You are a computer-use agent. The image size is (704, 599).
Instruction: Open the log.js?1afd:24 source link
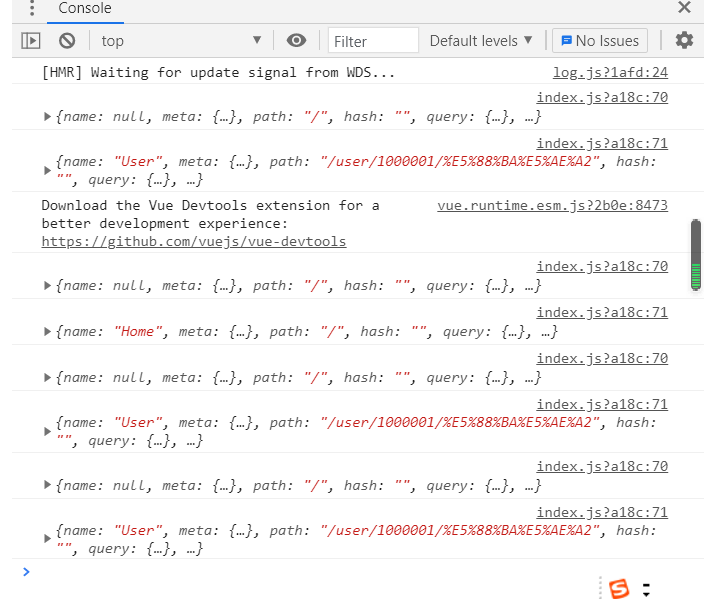coord(610,72)
